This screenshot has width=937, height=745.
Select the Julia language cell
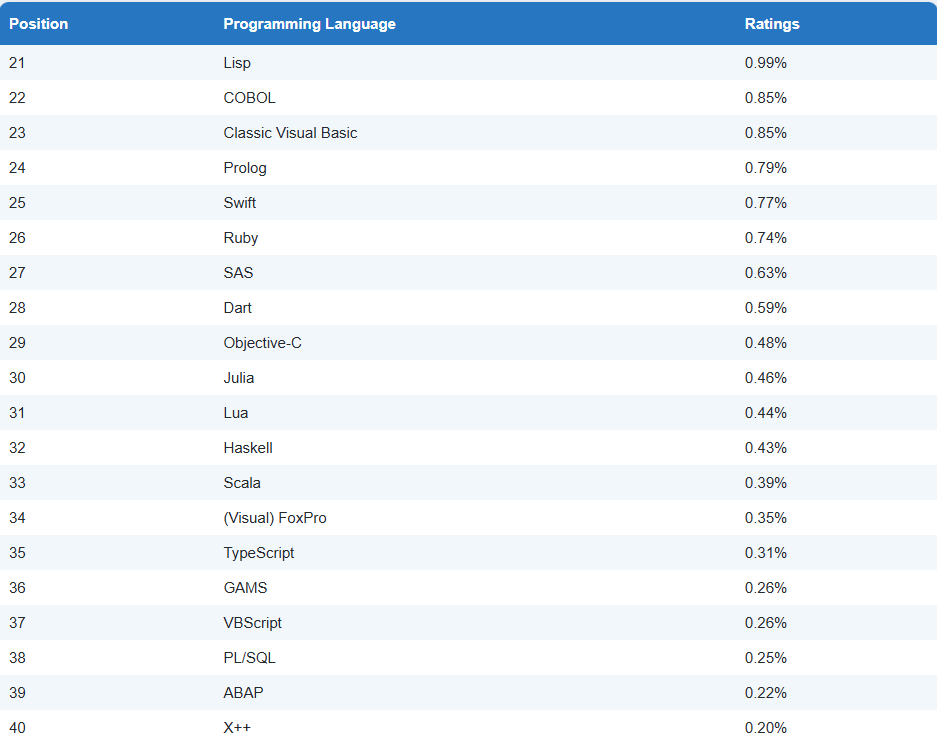[238, 378]
